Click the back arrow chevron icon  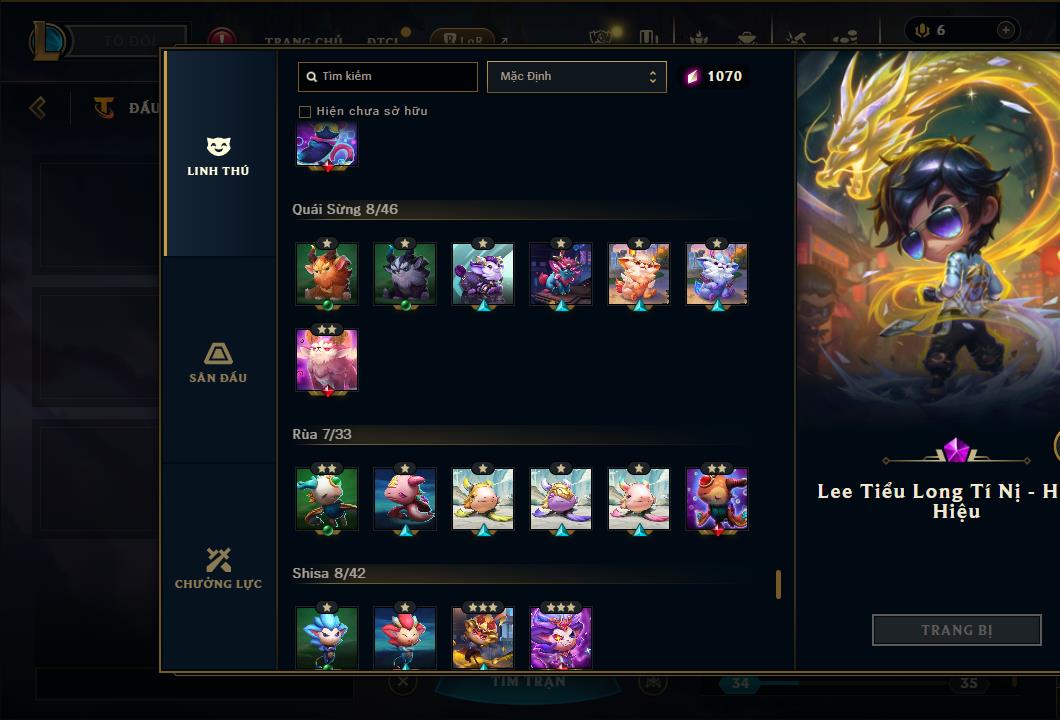point(38,107)
